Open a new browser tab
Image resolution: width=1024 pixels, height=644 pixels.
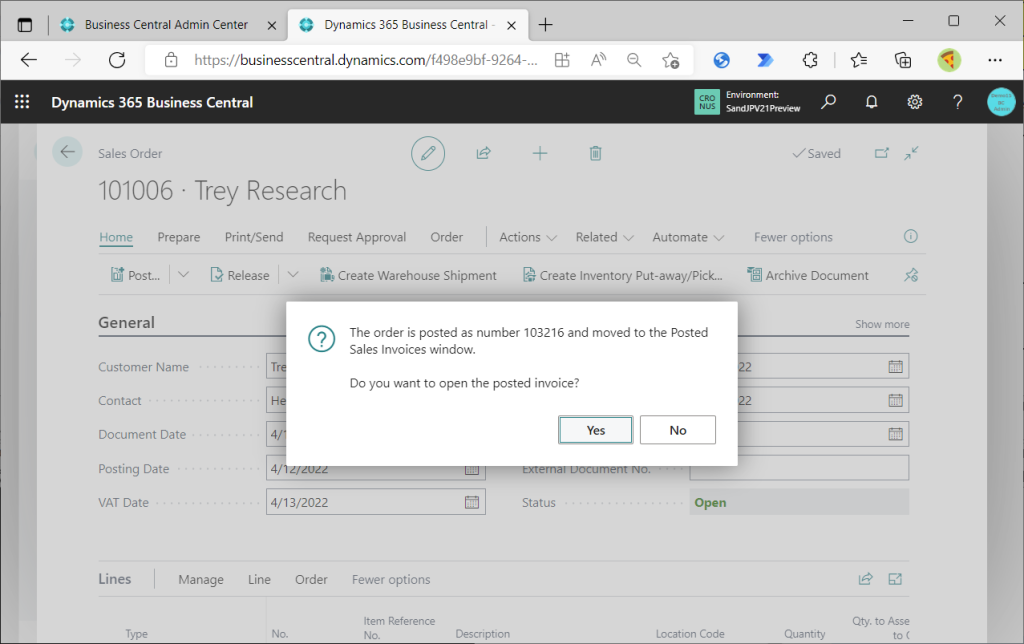tap(545, 25)
